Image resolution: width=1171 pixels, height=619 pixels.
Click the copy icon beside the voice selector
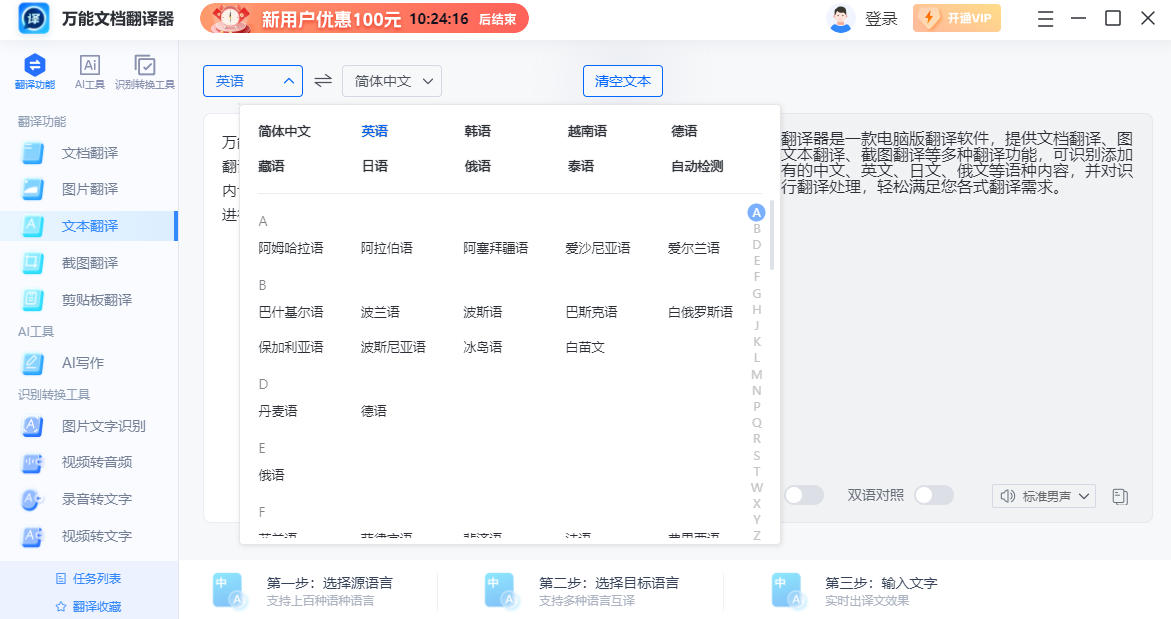1120,495
